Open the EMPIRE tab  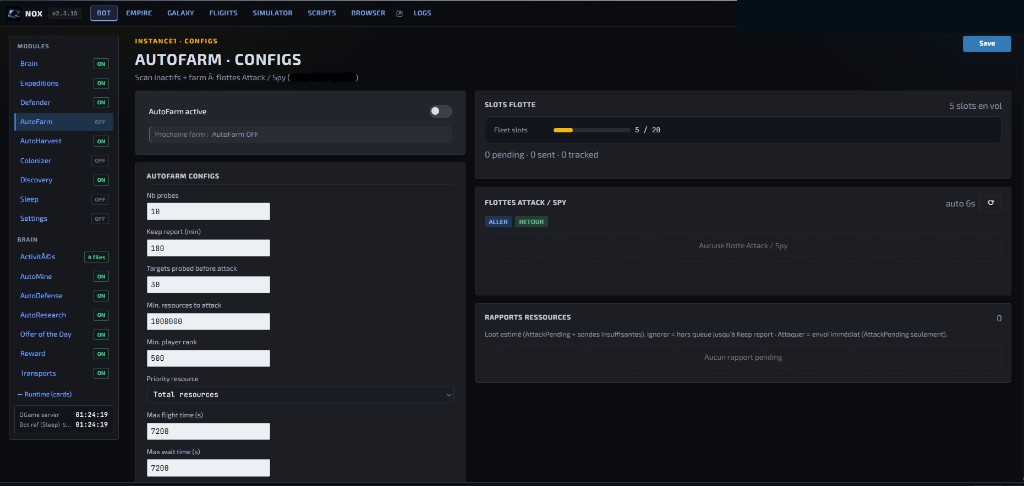pyautogui.click(x=139, y=13)
